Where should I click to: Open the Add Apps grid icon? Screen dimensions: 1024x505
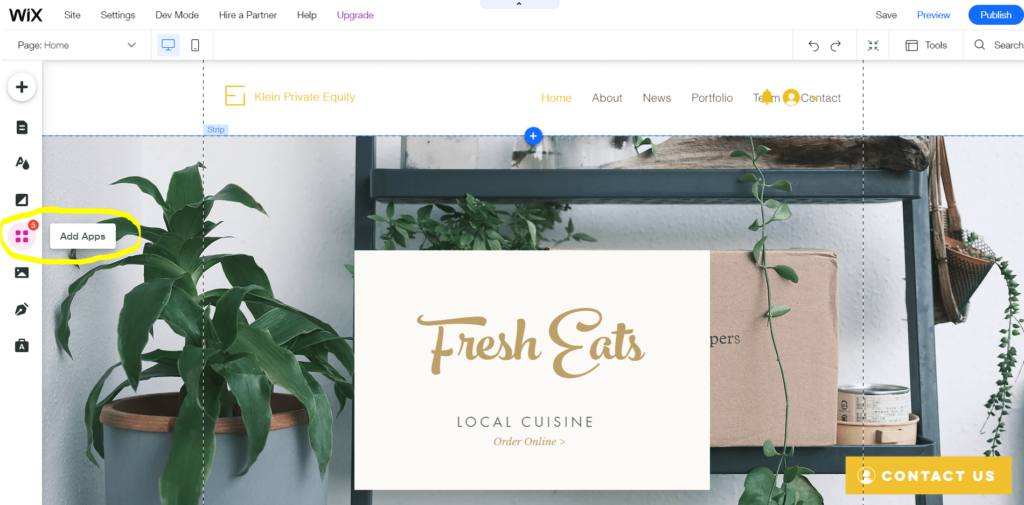22,236
